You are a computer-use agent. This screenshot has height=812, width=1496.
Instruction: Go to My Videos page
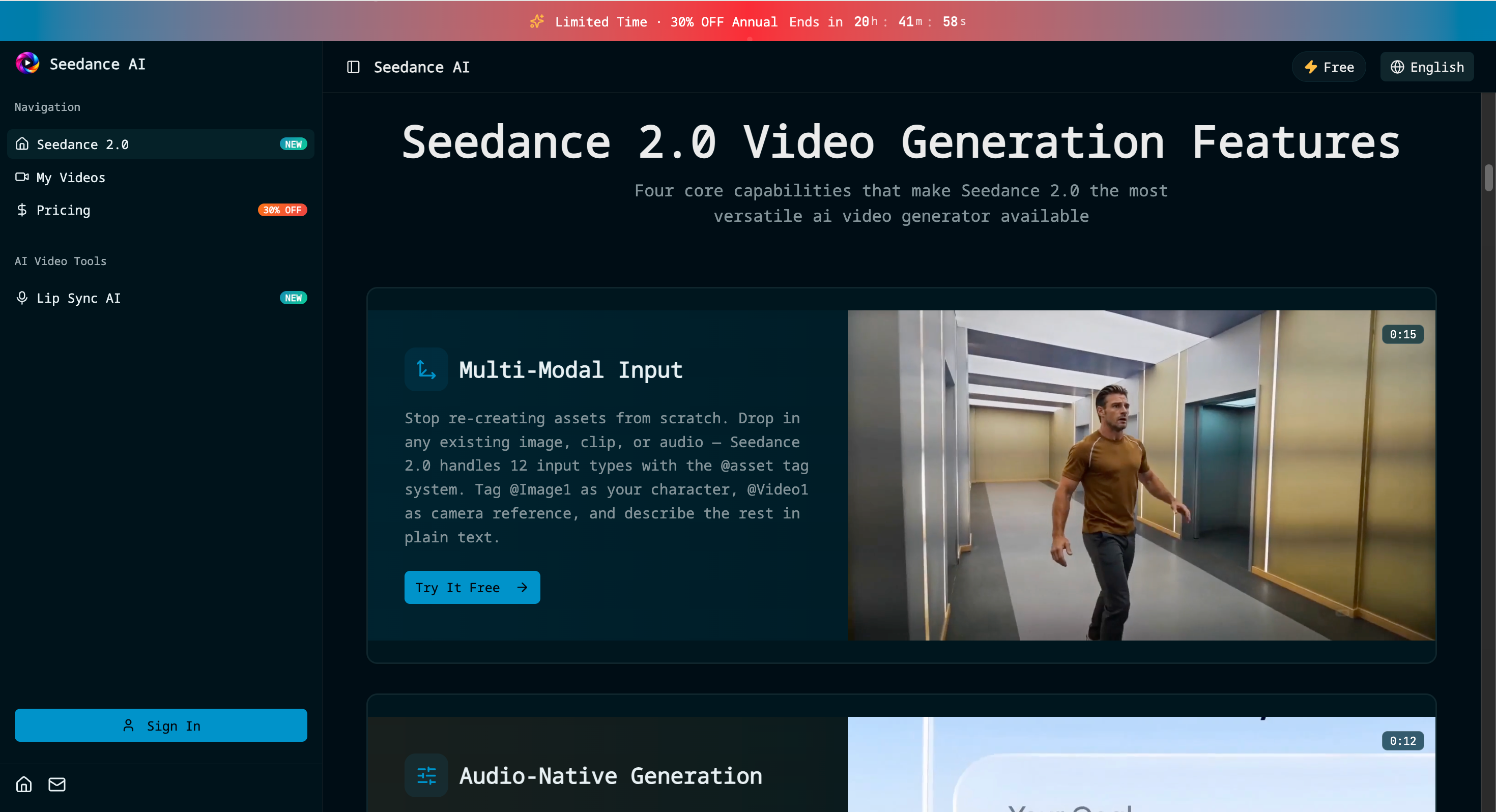(x=71, y=177)
